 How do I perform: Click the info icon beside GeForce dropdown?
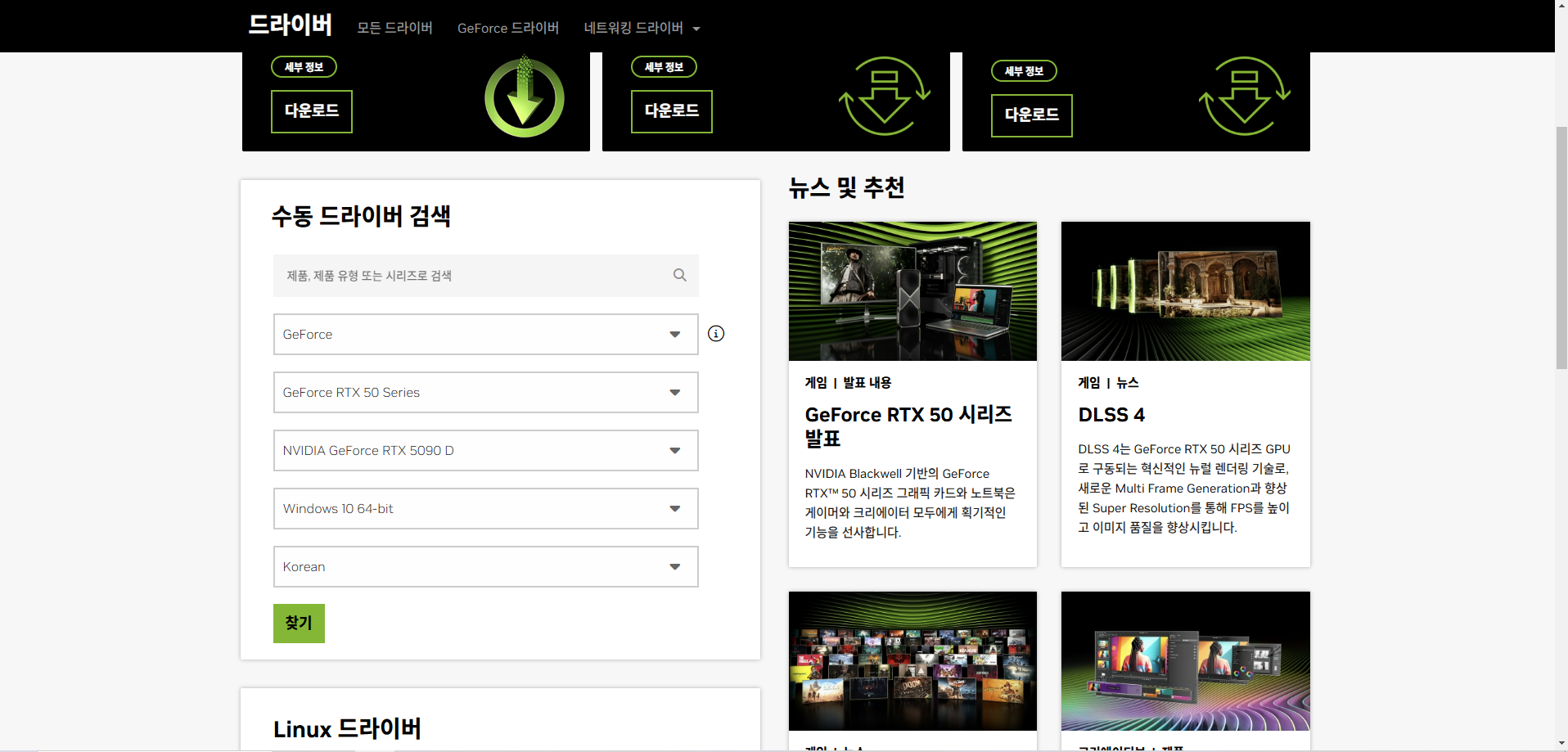pyautogui.click(x=716, y=334)
